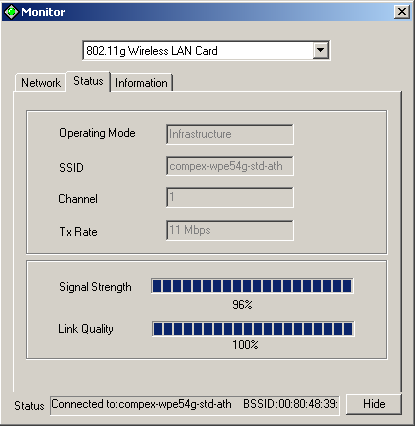Open the Information tab

point(141,83)
